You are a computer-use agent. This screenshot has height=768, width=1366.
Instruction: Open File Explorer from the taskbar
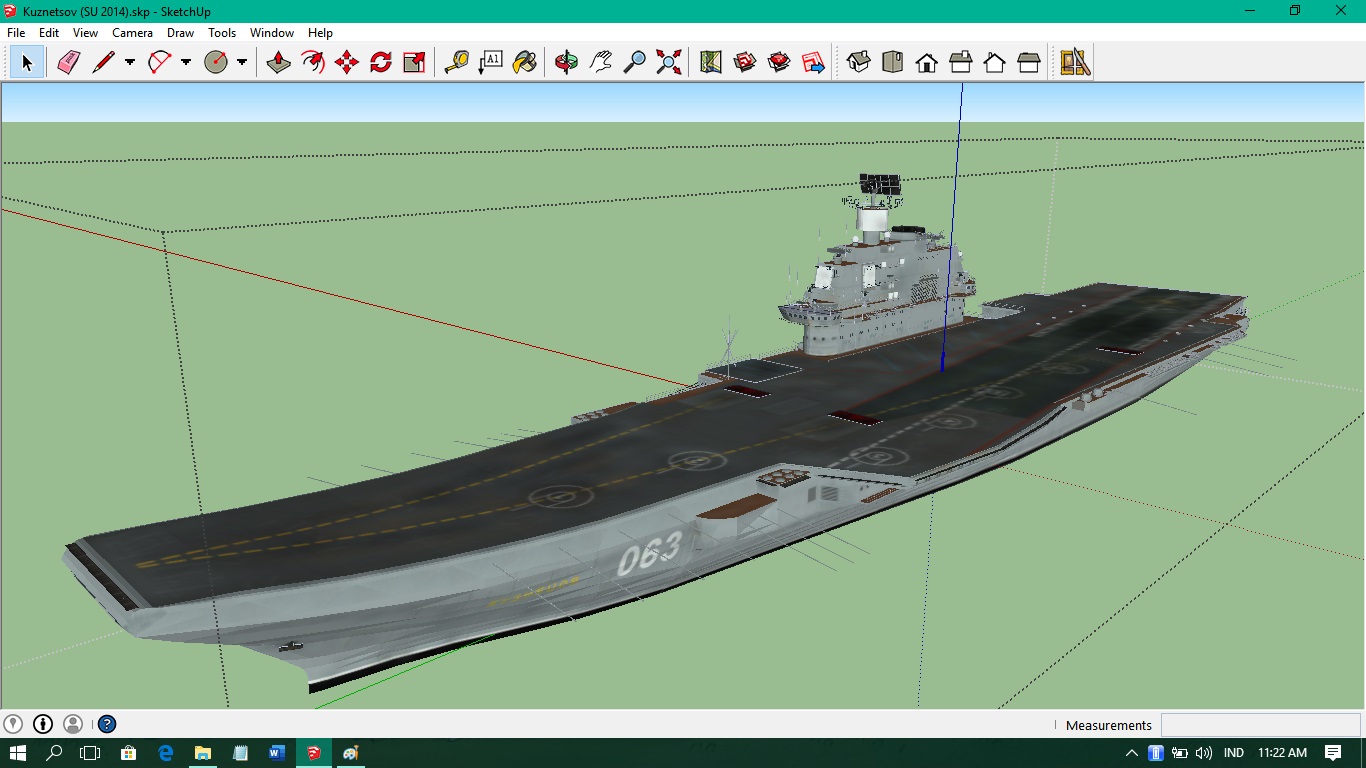[x=203, y=753]
